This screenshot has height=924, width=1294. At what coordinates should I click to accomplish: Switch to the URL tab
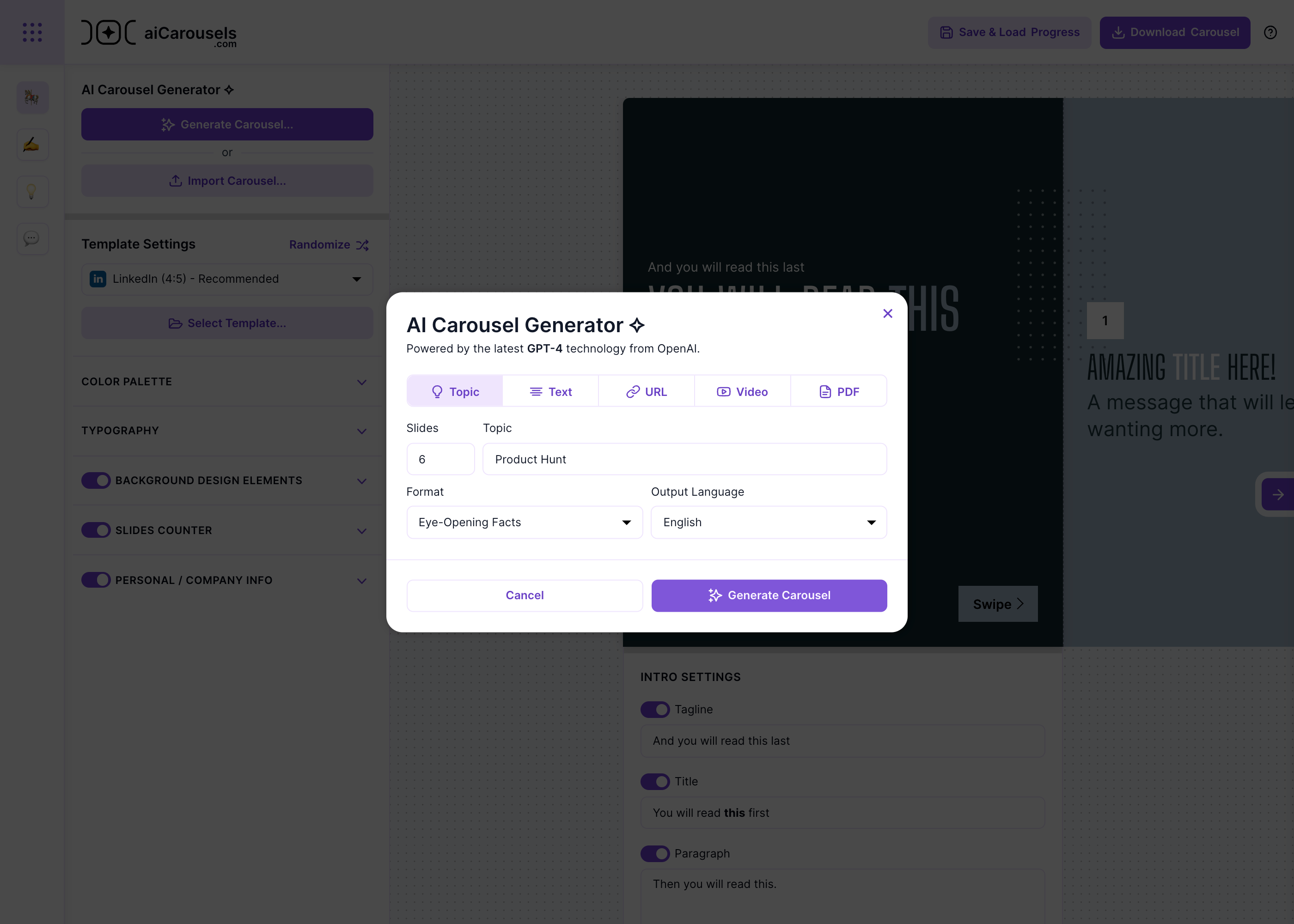(647, 391)
